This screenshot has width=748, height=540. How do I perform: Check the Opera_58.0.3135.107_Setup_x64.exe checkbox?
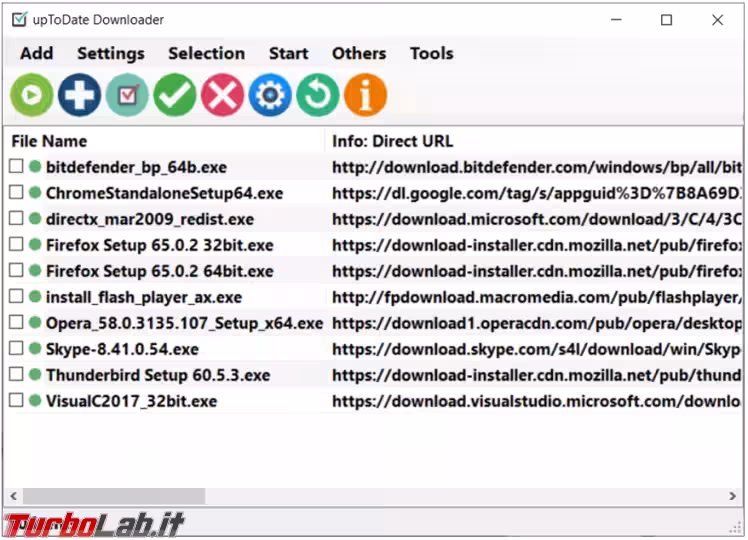16,322
